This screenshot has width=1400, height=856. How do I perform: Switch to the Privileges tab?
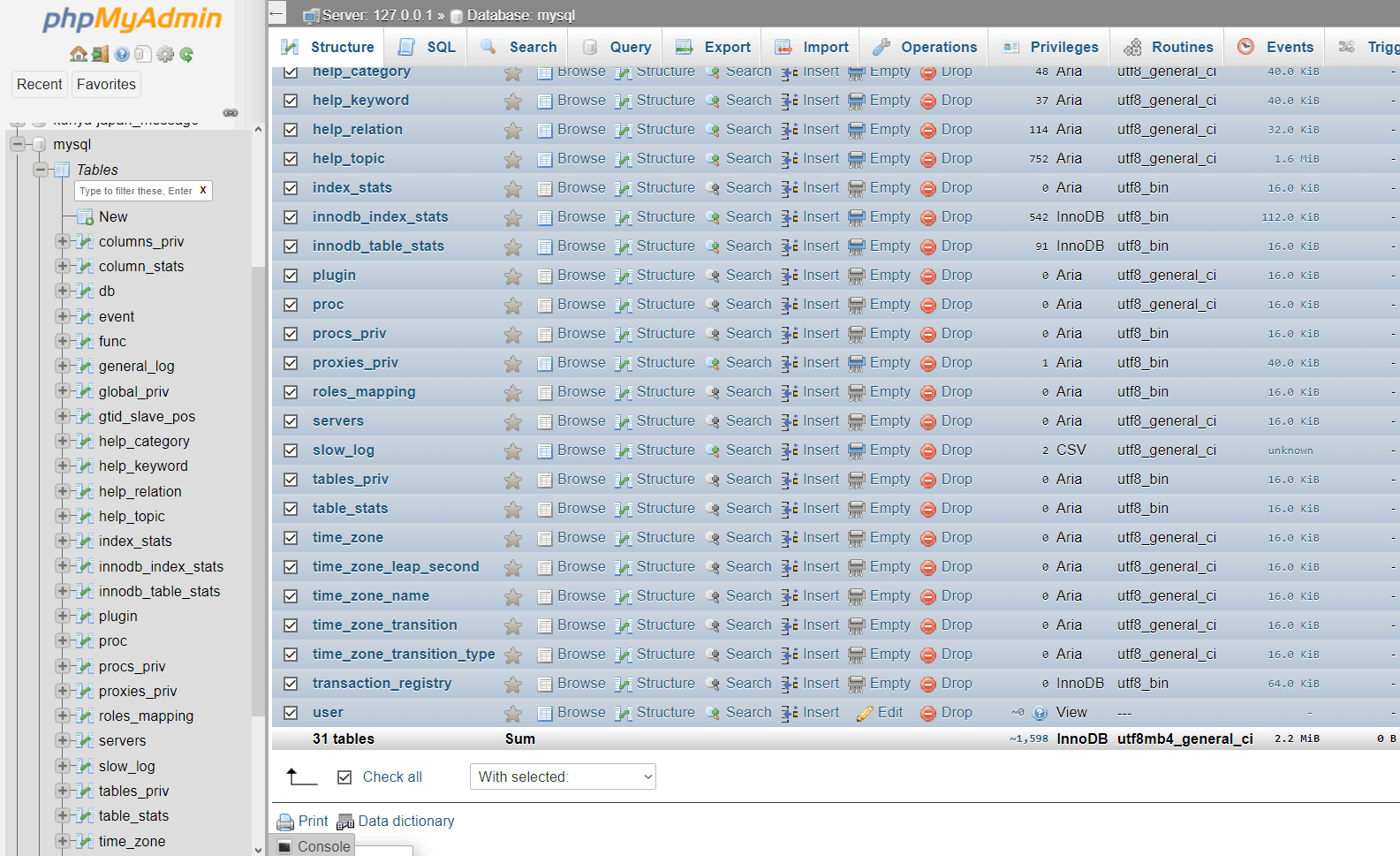(1050, 47)
